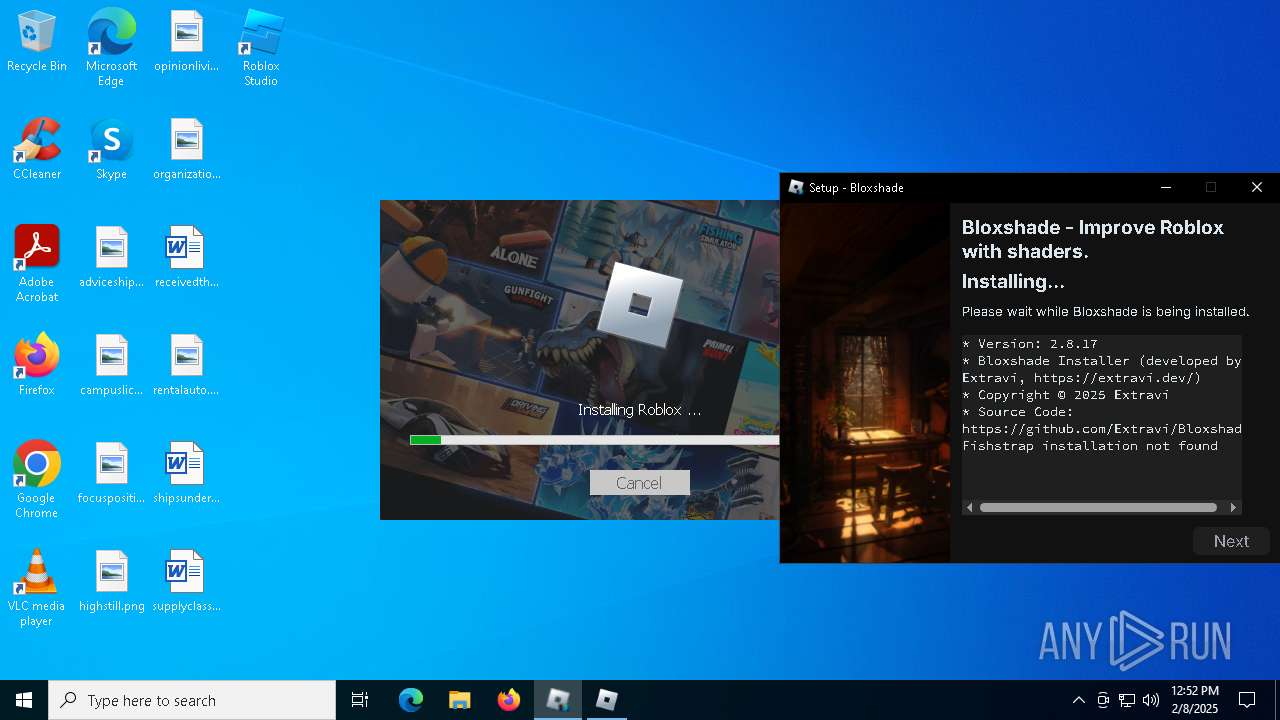Cancel the Roblox installation

pyautogui.click(x=639, y=483)
